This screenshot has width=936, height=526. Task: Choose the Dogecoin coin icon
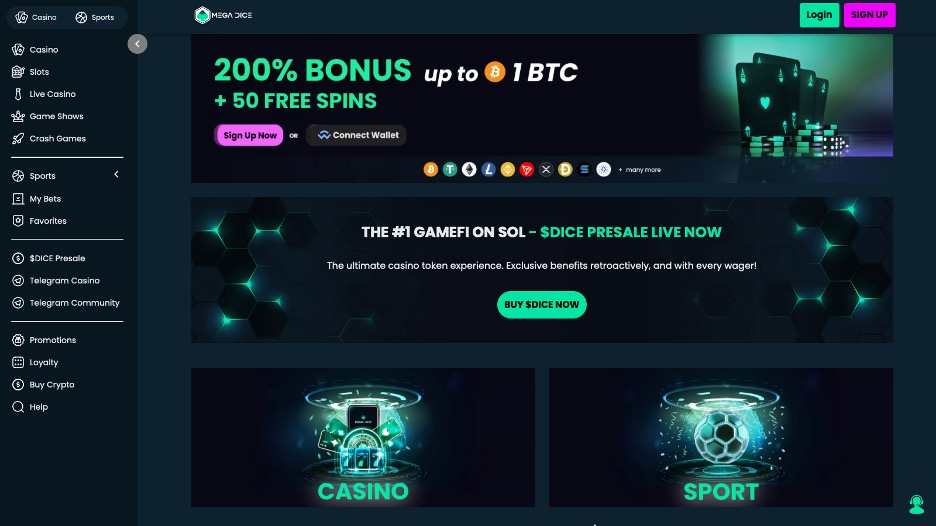pos(565,170)
